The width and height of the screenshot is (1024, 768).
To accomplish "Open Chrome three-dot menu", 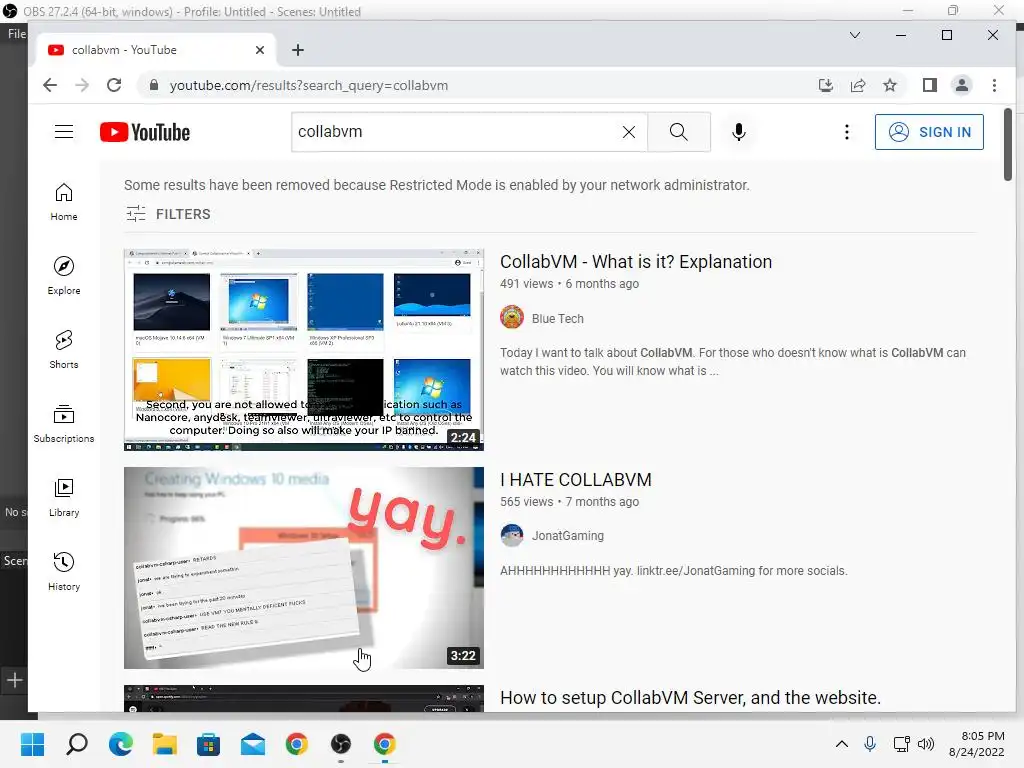I will click(994, 86).
